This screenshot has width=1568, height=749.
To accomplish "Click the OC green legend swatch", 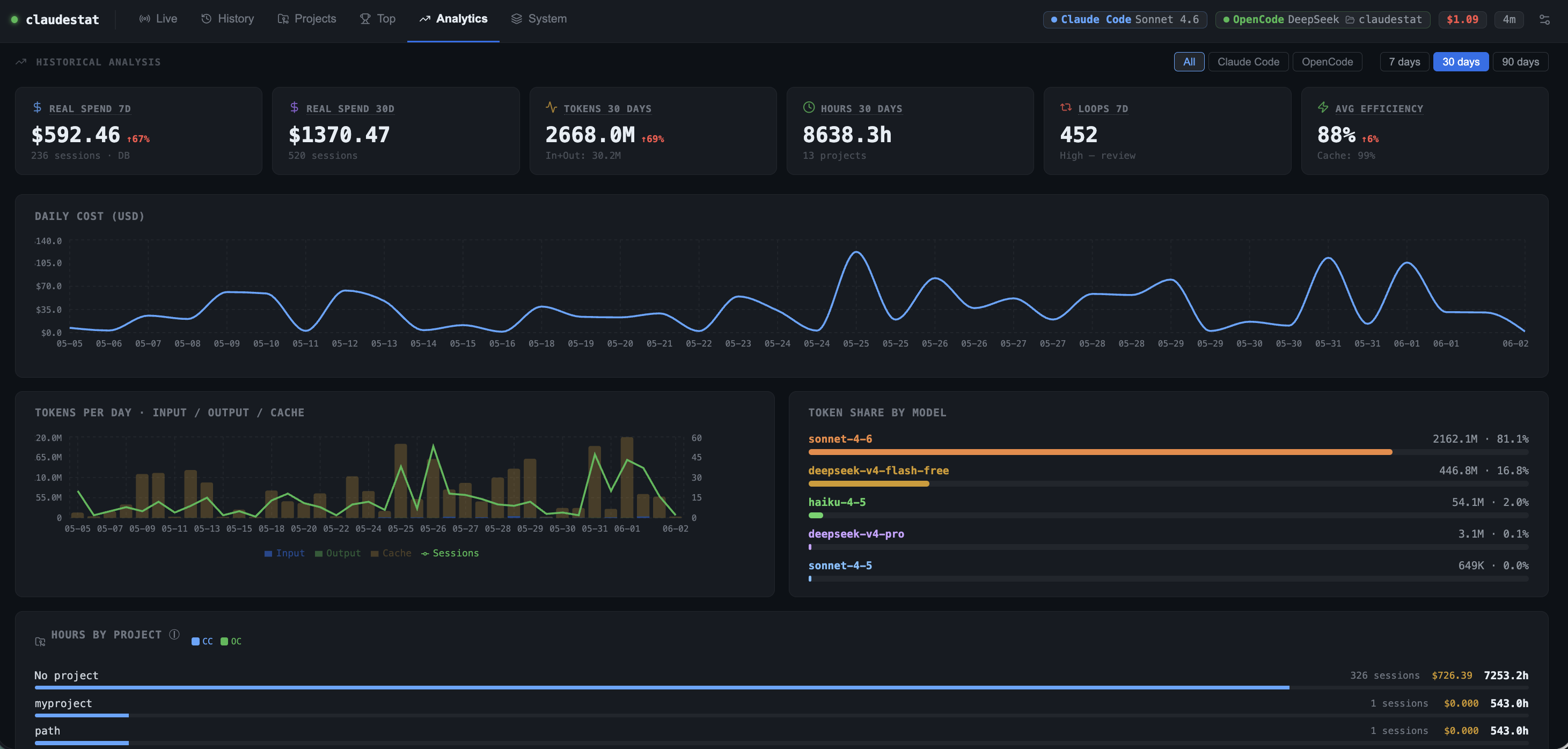I will 224,641.
